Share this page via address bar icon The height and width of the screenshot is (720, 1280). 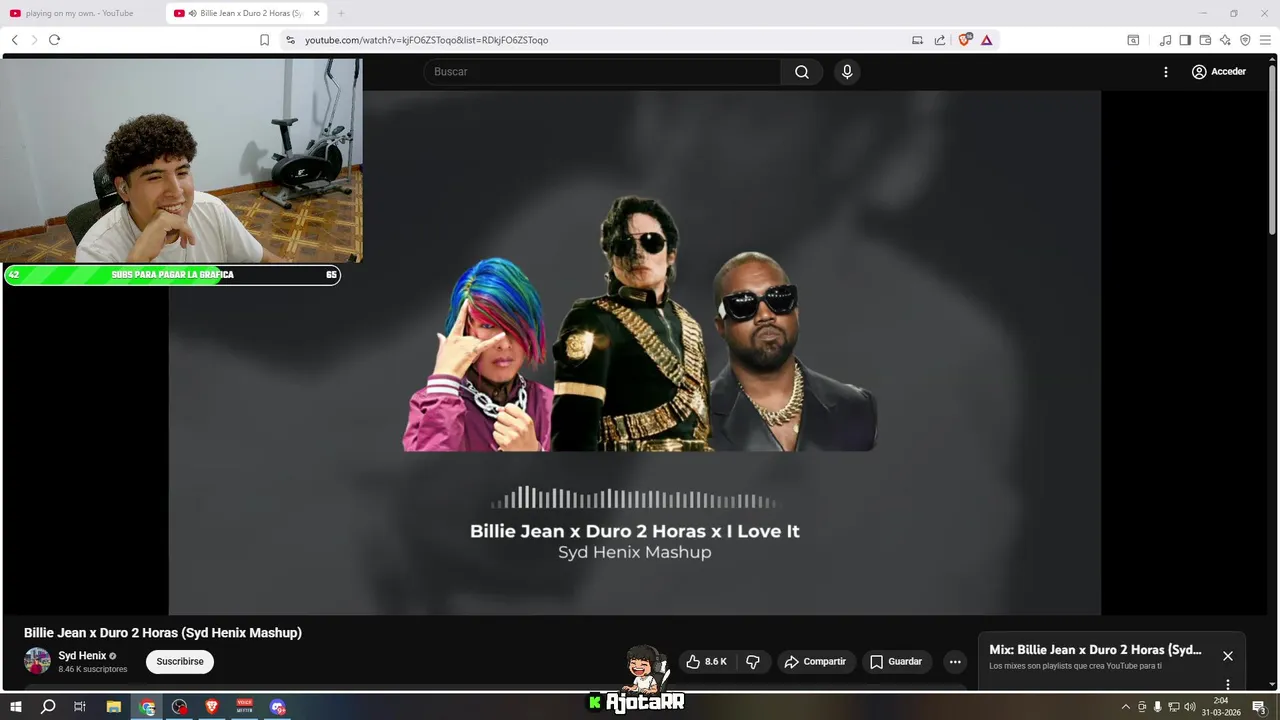click(x=940, y=40)
